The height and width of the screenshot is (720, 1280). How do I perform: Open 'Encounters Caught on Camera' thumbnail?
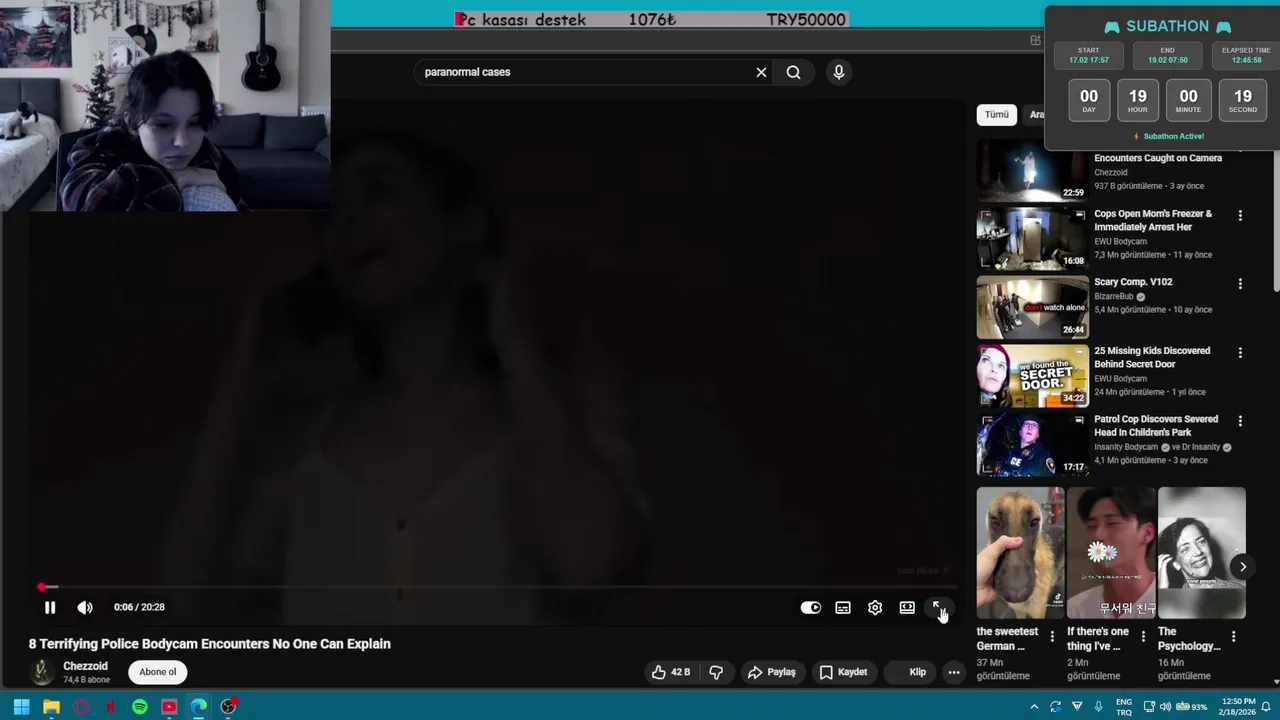pos(1032,170)
